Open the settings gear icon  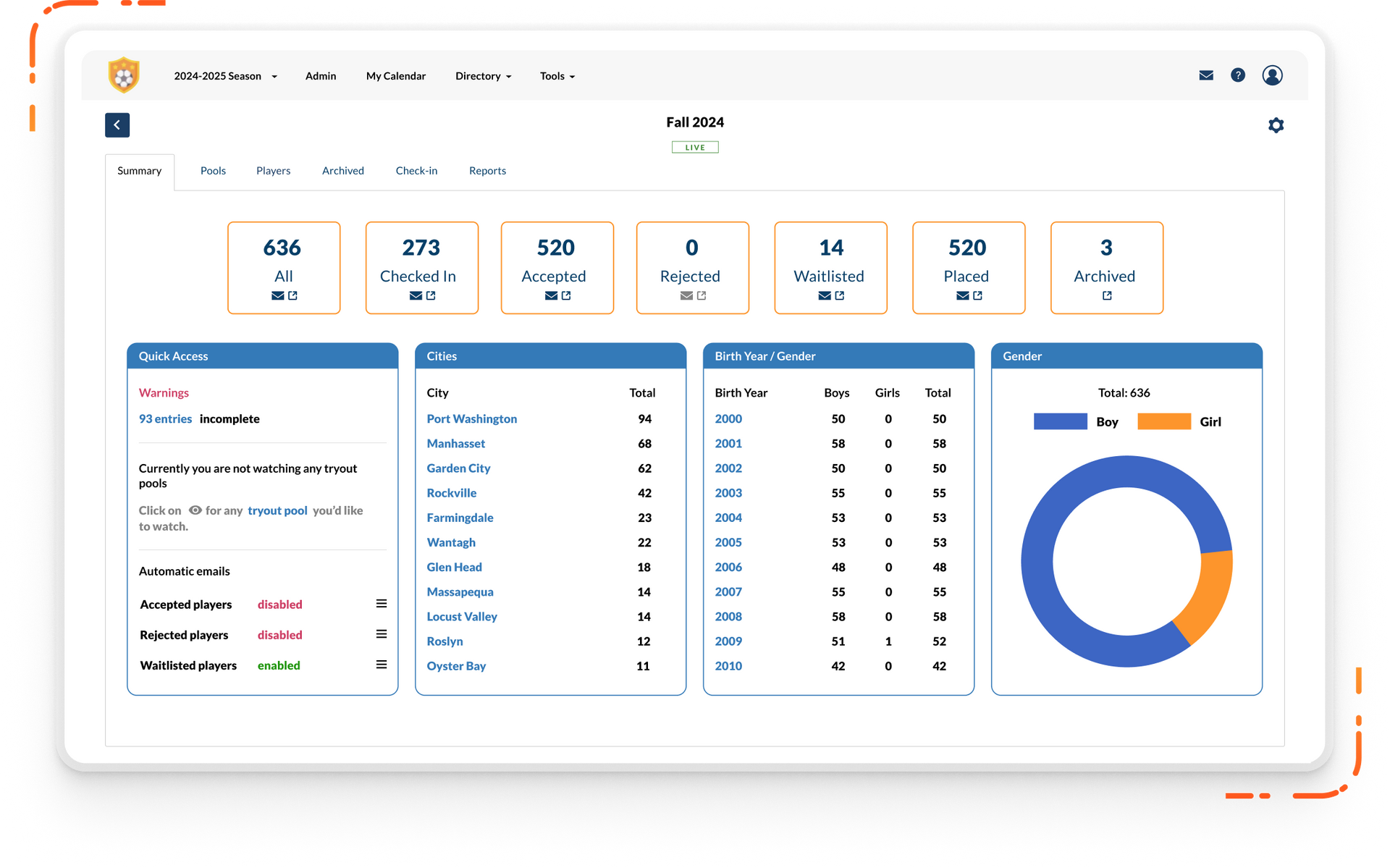(1276, 125)
